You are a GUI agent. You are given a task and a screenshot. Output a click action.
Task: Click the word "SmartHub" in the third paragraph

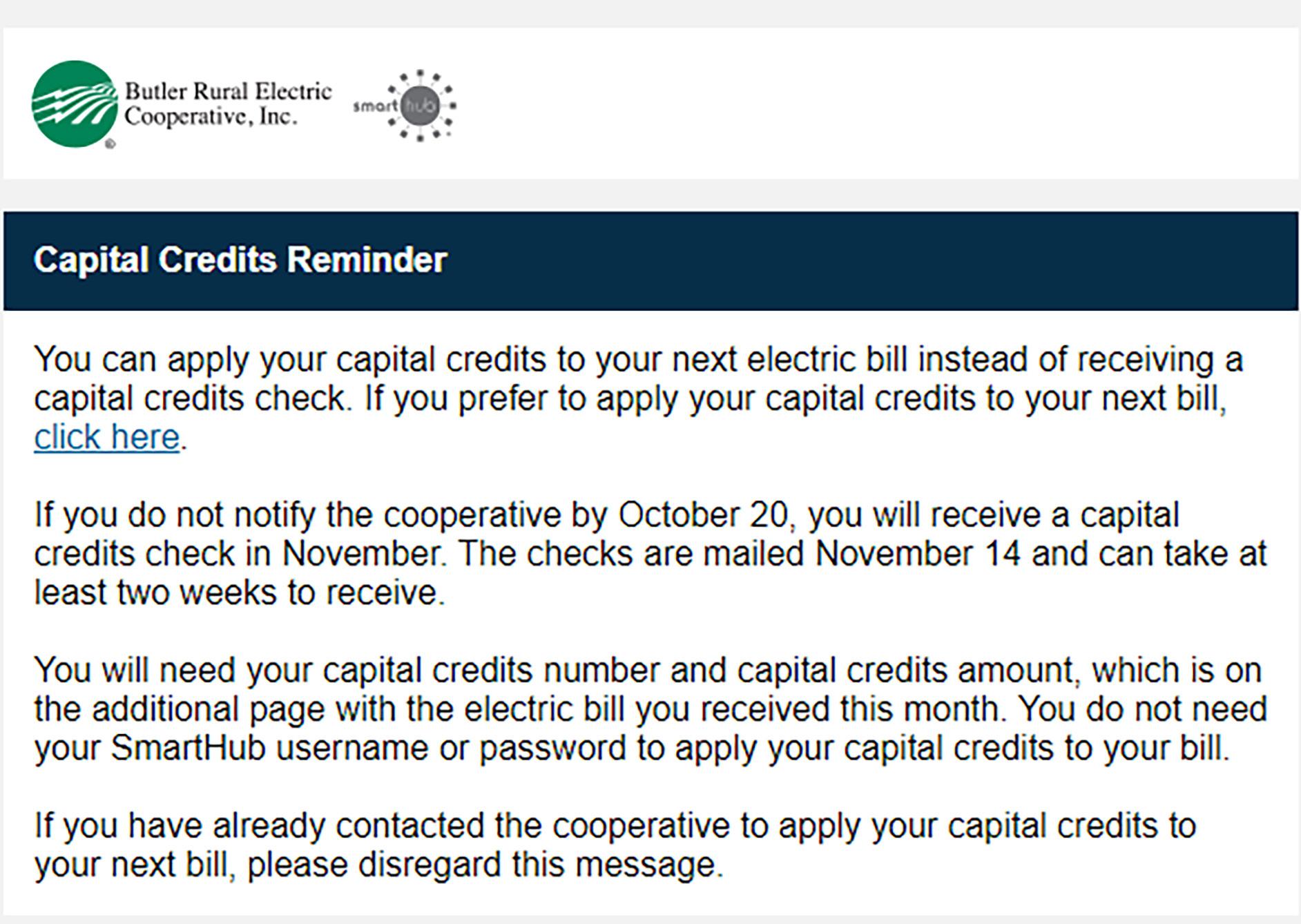[189, 748]
